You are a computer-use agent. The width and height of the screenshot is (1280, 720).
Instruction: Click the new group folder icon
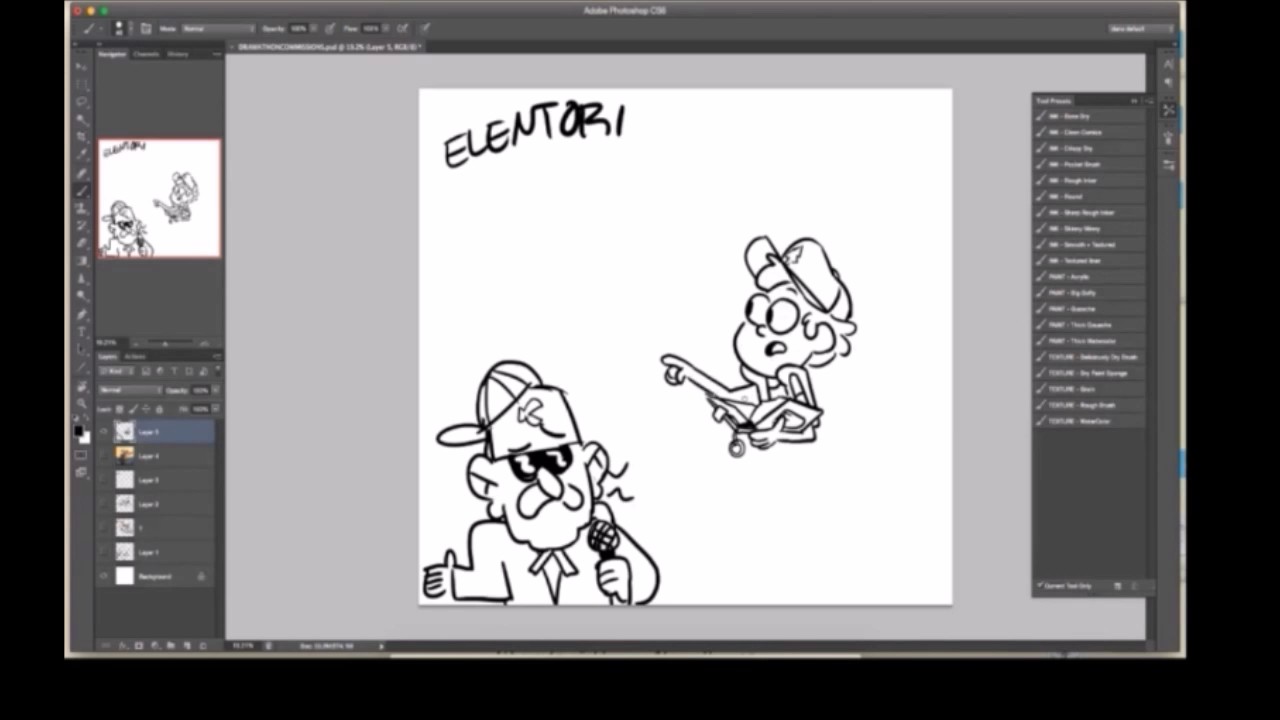click(171, 646)
